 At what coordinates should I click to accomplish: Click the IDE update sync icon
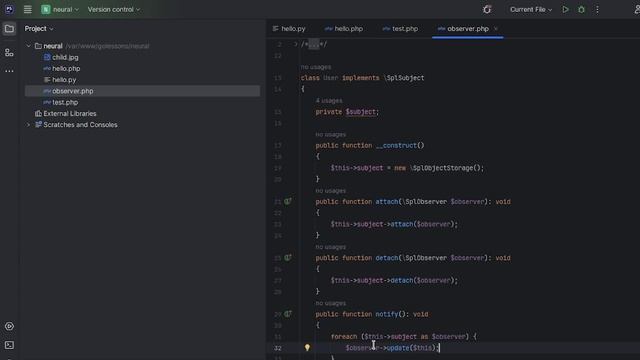[x=487, y=9]
